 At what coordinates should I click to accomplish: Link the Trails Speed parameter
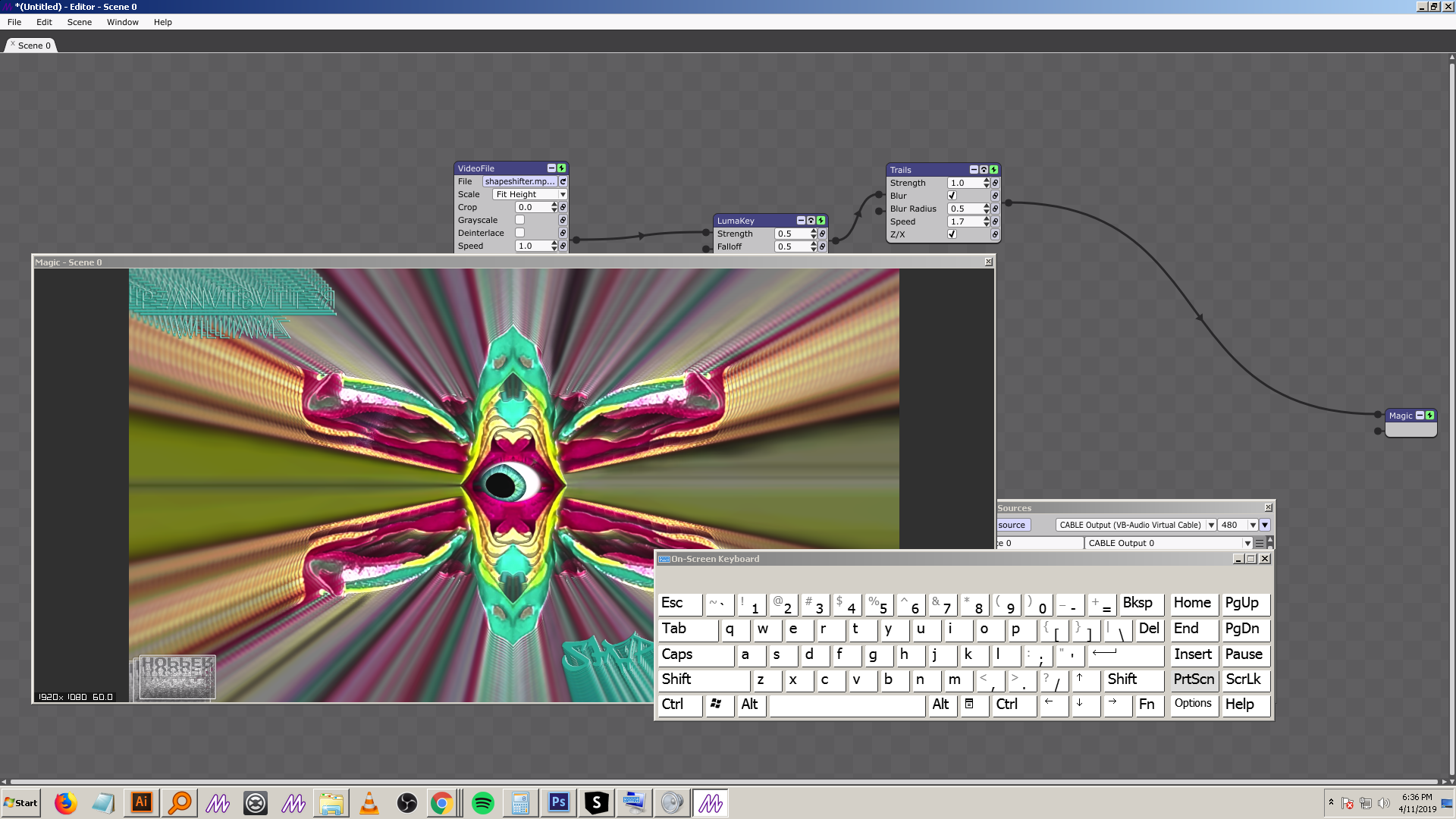[995, 222]
